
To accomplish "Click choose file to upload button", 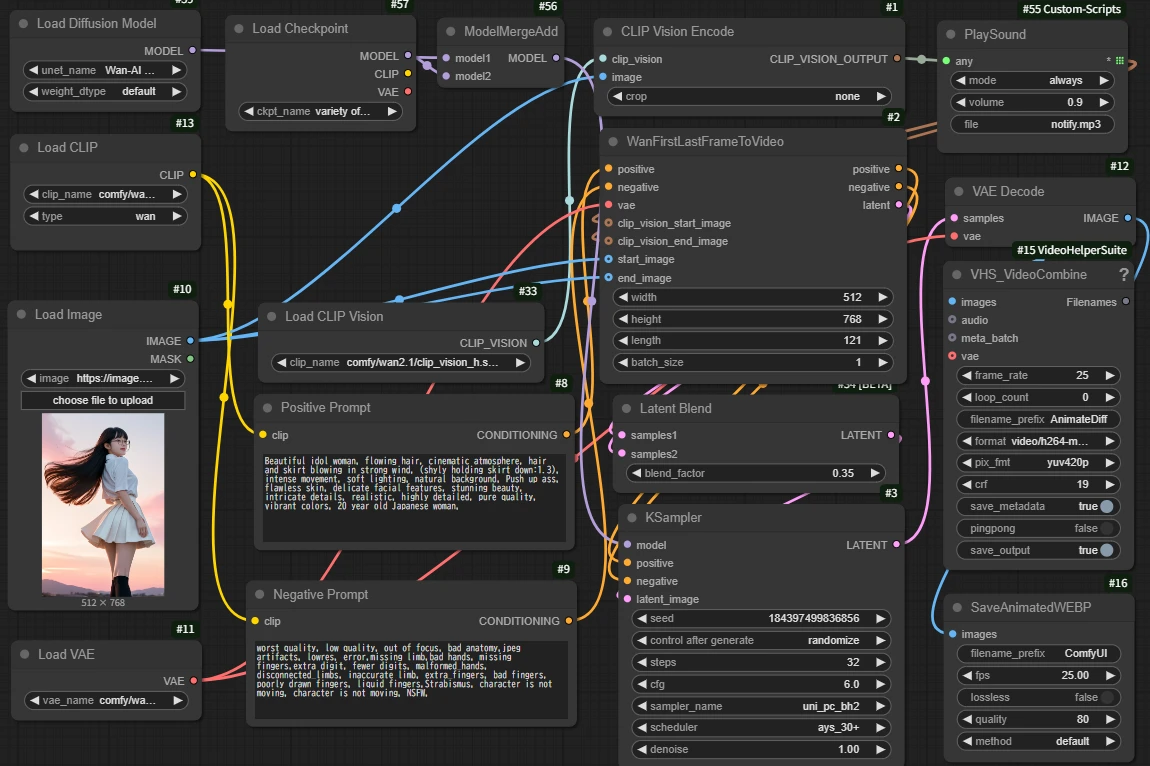I will pos(103,400).
